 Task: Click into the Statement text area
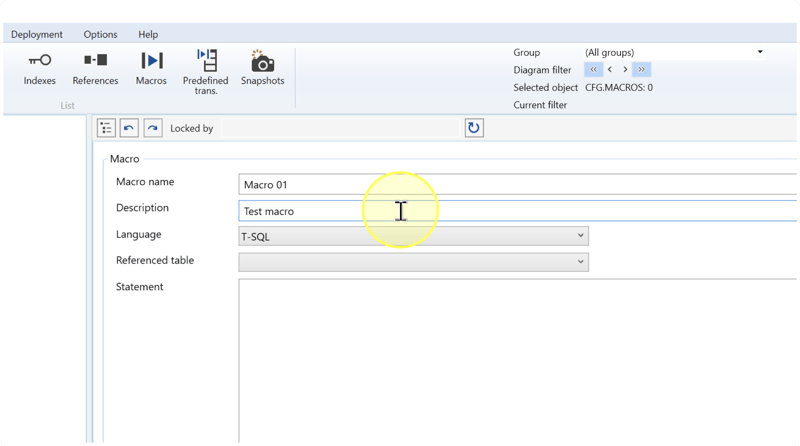pyautogui.click(x=517, y=360)
